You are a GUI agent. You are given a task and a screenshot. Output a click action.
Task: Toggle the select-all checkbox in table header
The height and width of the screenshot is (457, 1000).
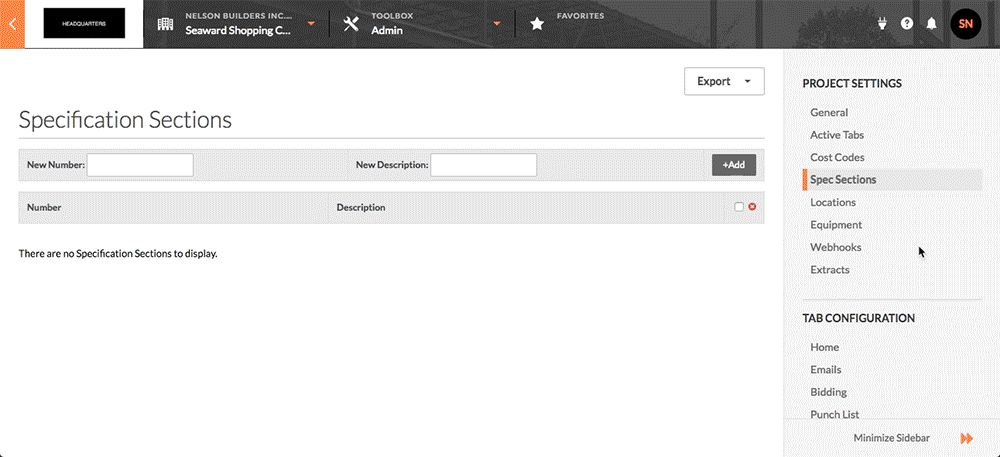click(x=739, y=207)
